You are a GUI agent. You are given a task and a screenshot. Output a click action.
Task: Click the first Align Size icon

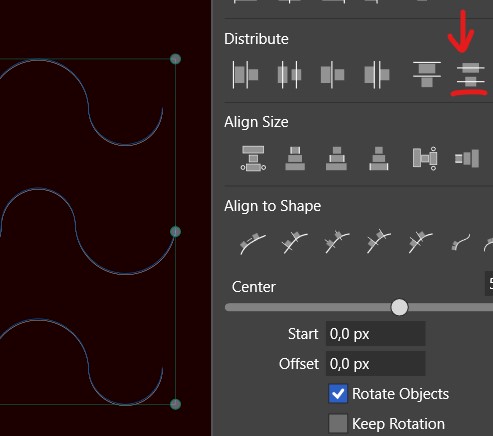[253, 158]
